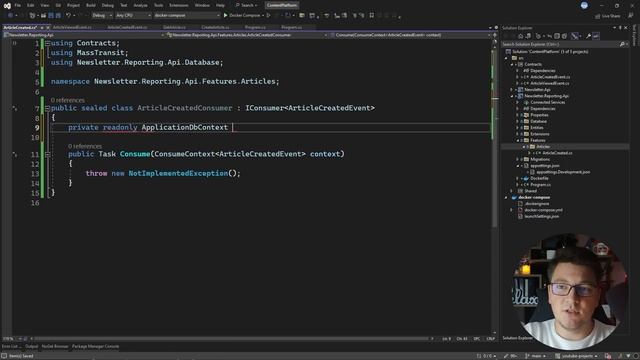Click the Save All toolbar icon
Image resolution: width=640 pixels, height=360 pixels.
[x=58, y=16]
